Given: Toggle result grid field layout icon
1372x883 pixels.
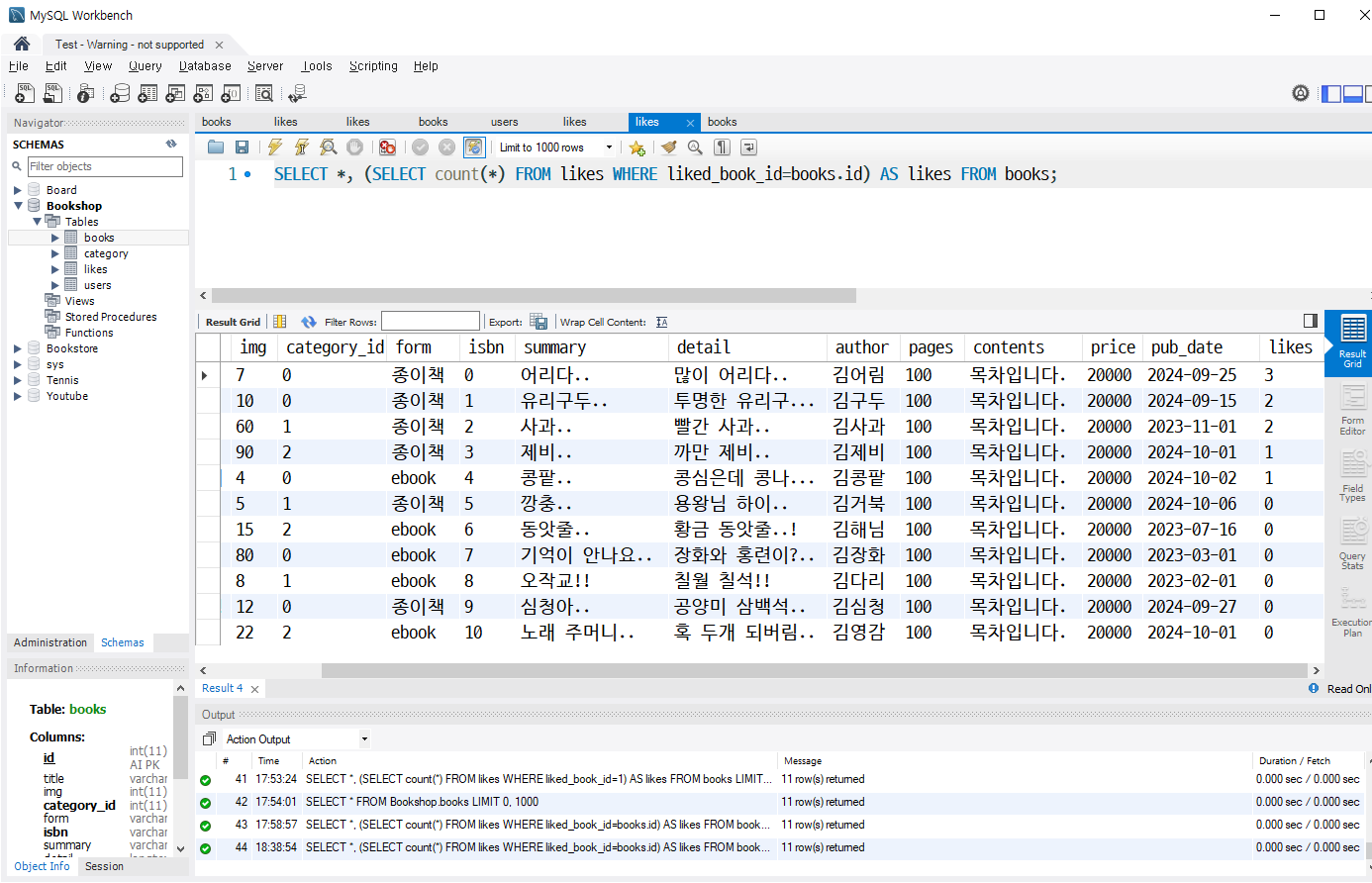Looking at the screenshot, I should pyautogui.click(x=280, y=322).
